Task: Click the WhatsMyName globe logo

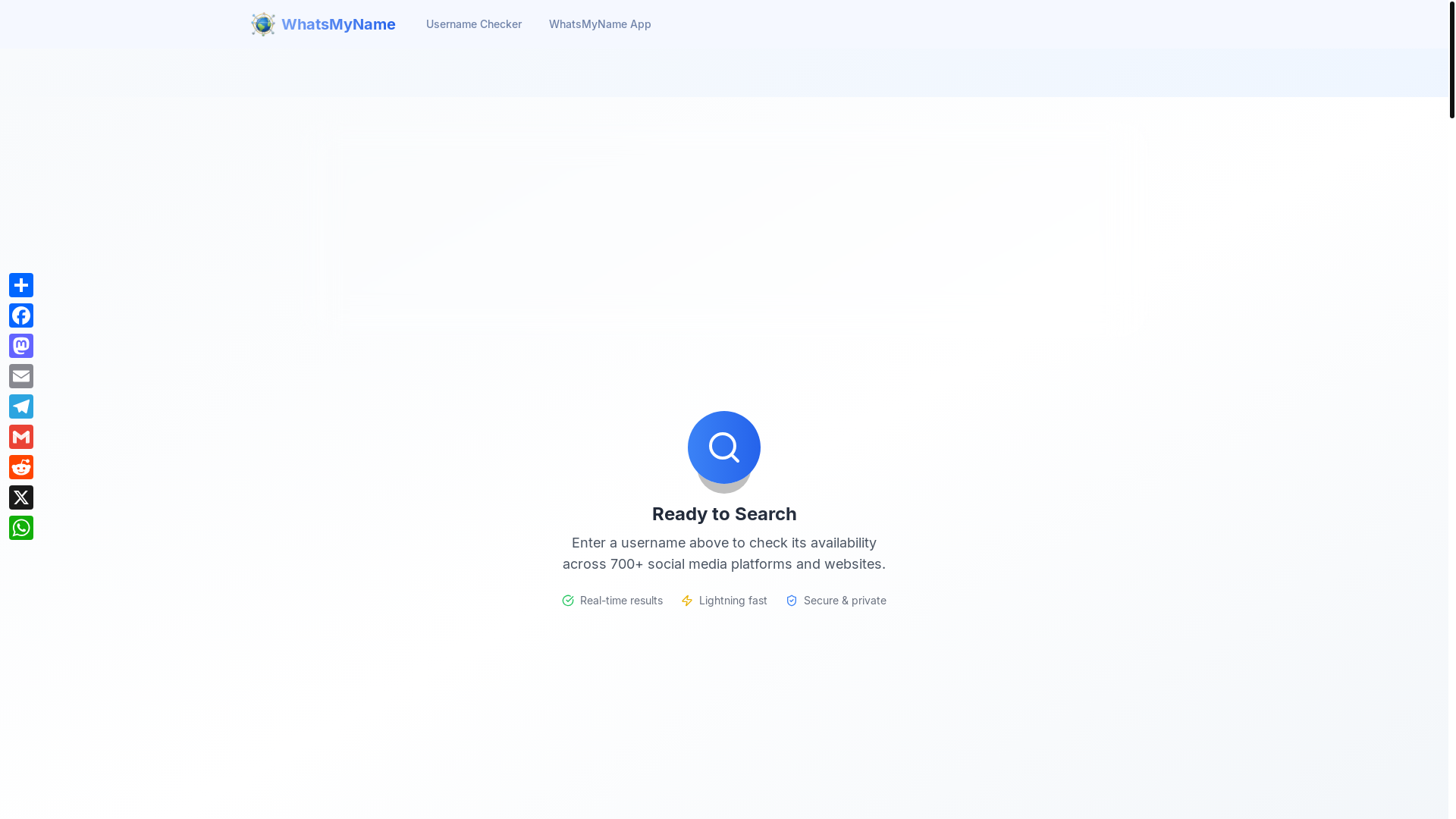Action: 263,24
